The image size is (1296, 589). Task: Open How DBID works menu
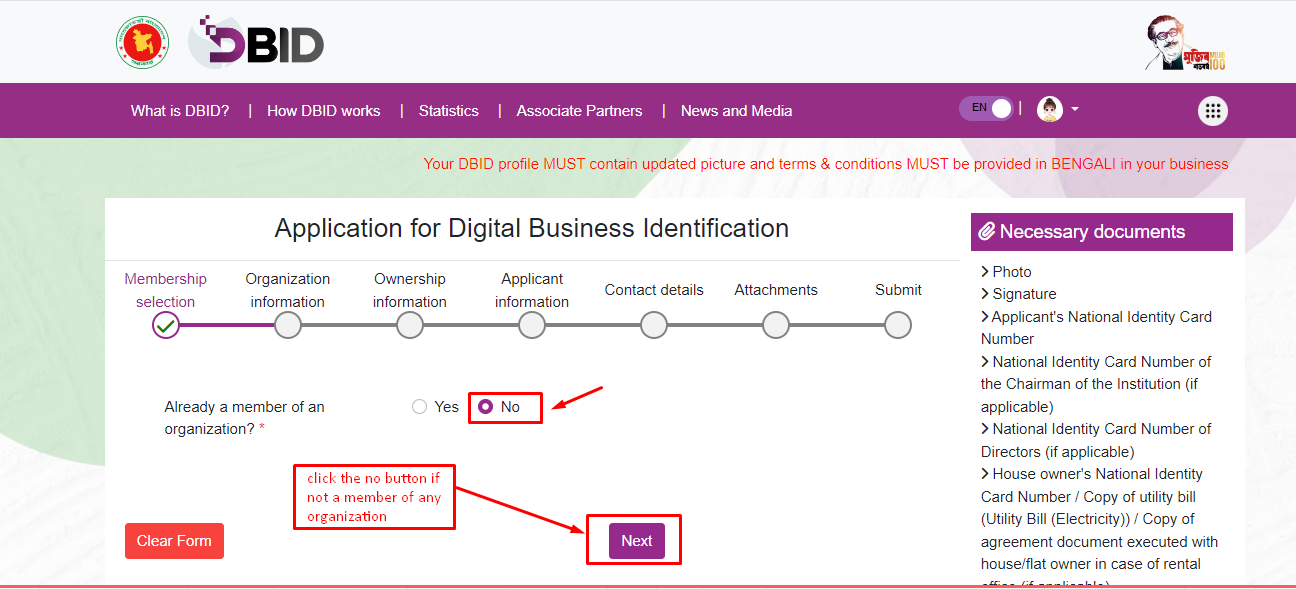pos(324,111)
